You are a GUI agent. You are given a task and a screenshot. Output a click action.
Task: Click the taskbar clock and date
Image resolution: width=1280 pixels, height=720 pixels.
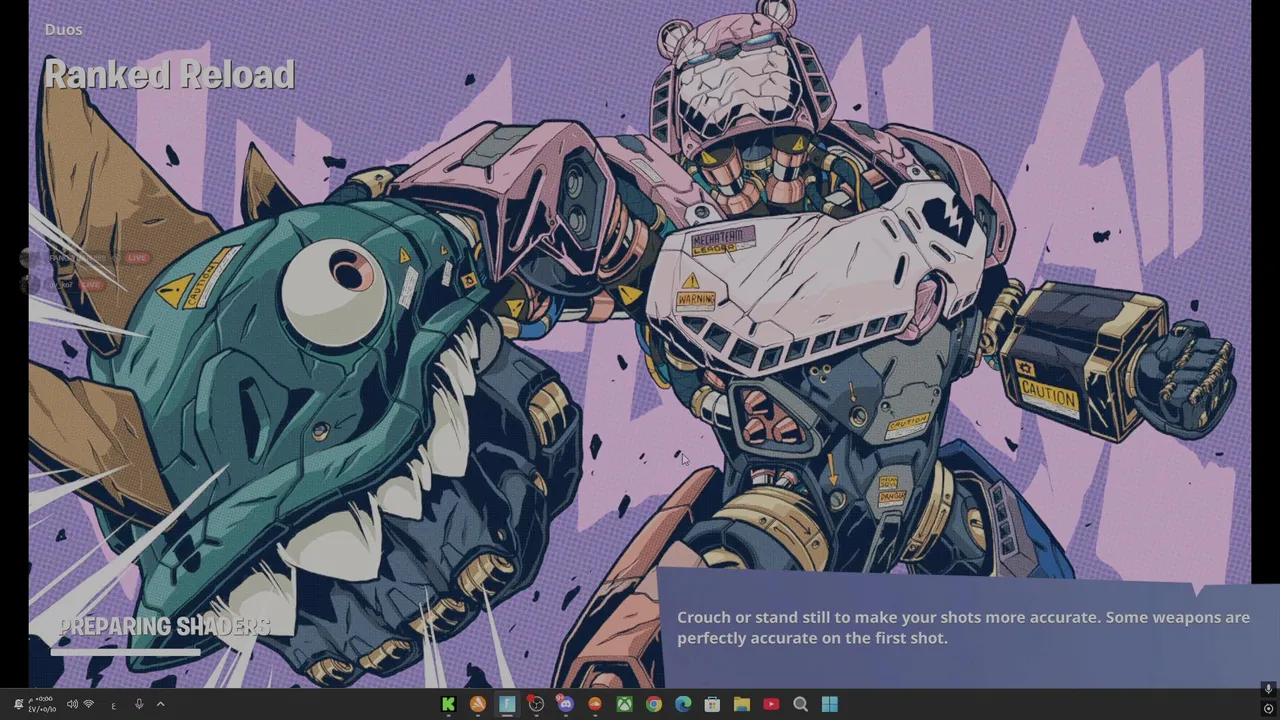click(x=41, y=704)
